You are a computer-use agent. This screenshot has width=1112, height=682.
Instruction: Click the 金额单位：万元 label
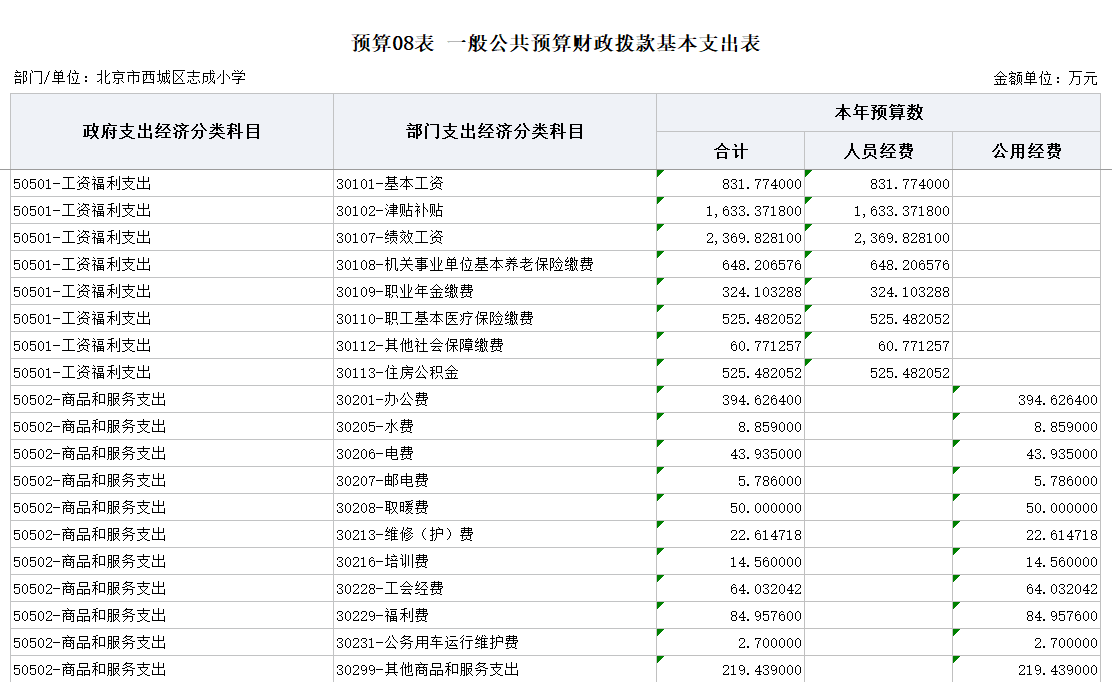[x=1045, y=78]
